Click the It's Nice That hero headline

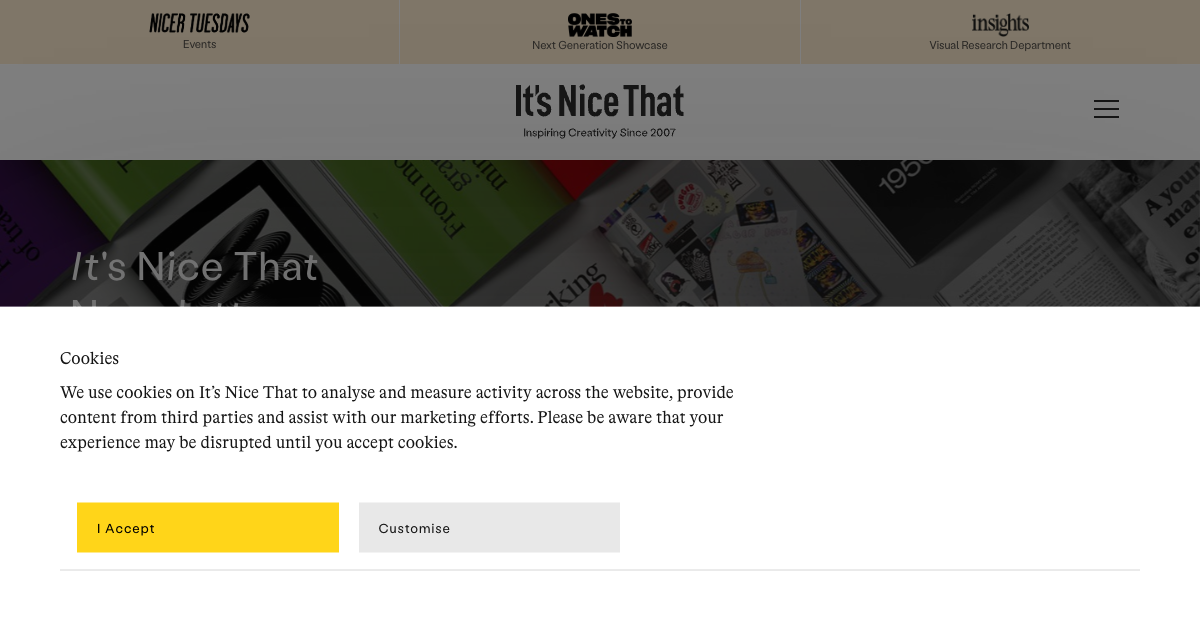pos(195,267)
